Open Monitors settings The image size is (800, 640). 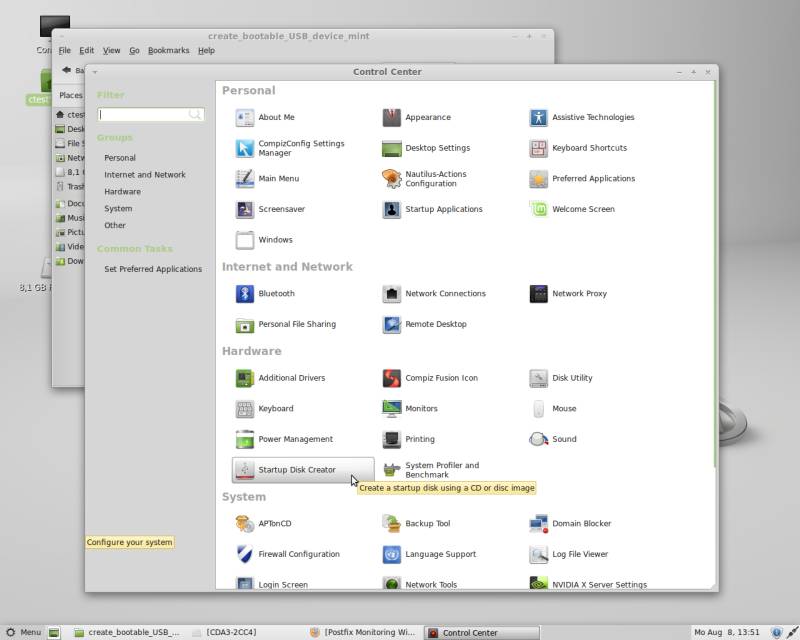(x=410, y=409)
